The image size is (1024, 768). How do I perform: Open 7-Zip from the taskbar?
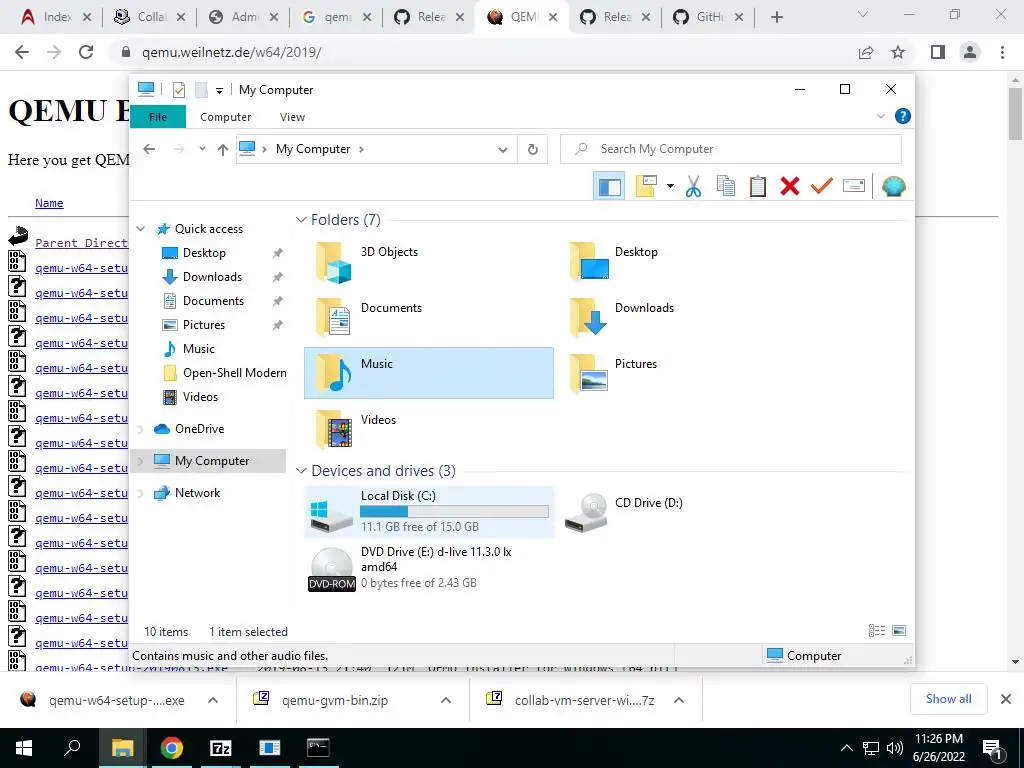pyautogui.click(x=220, y=748)
